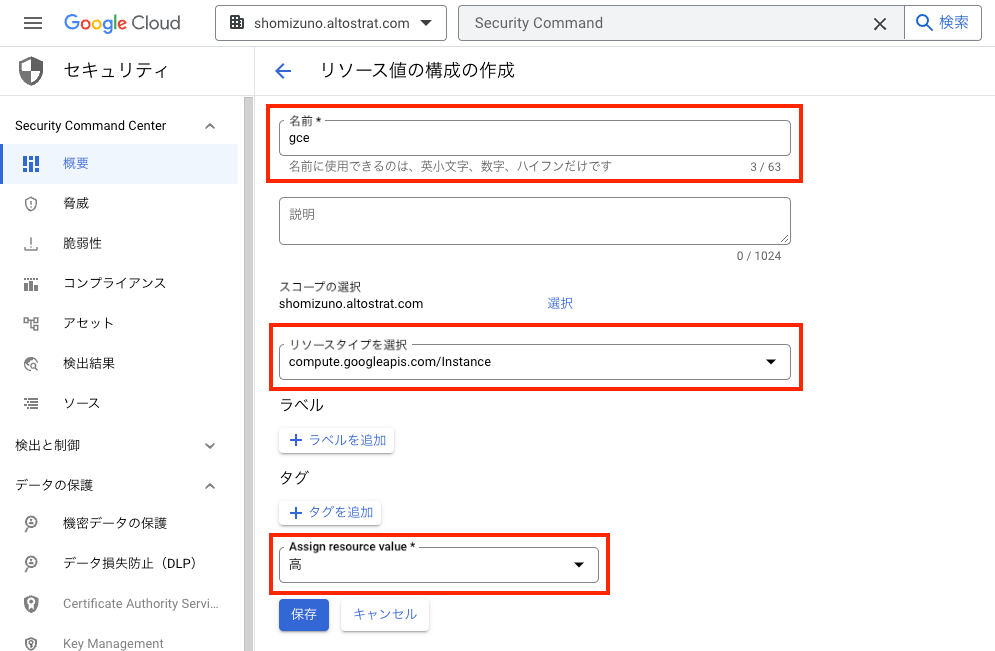Click the 検出結果 search-globe icon
Image resolution: width=995 pixels, height=651 pixels.
coord(31,364)
